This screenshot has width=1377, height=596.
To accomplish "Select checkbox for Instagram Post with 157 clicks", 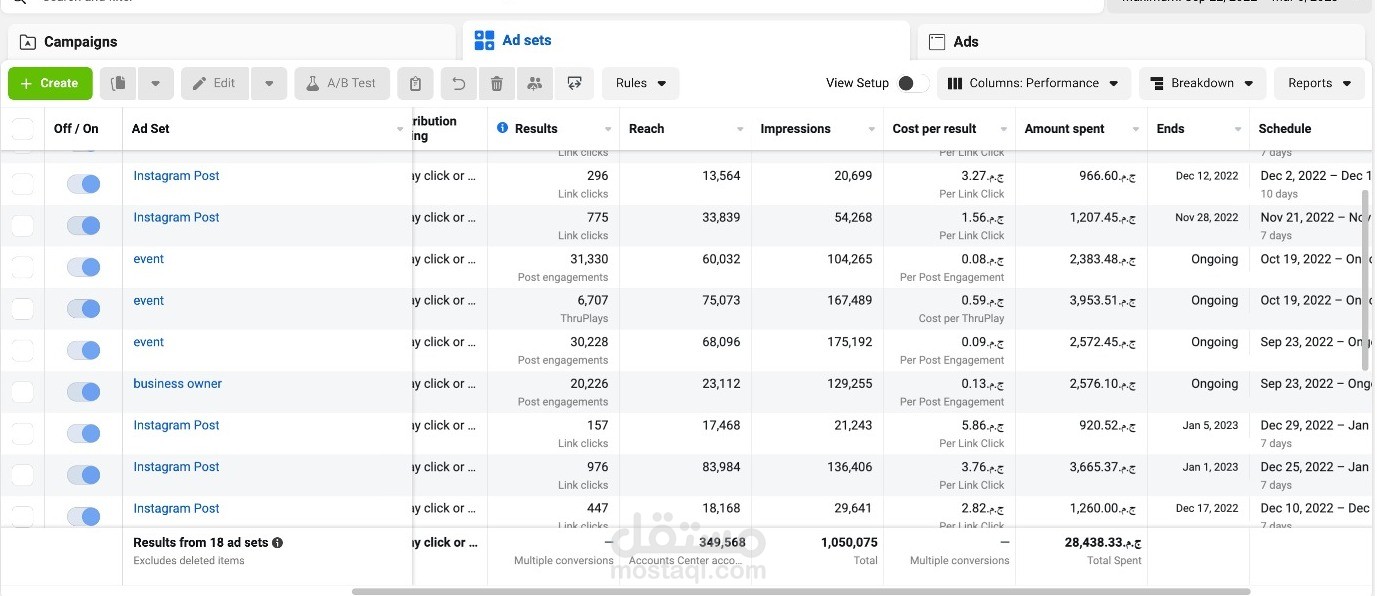I will click(22, 433).
